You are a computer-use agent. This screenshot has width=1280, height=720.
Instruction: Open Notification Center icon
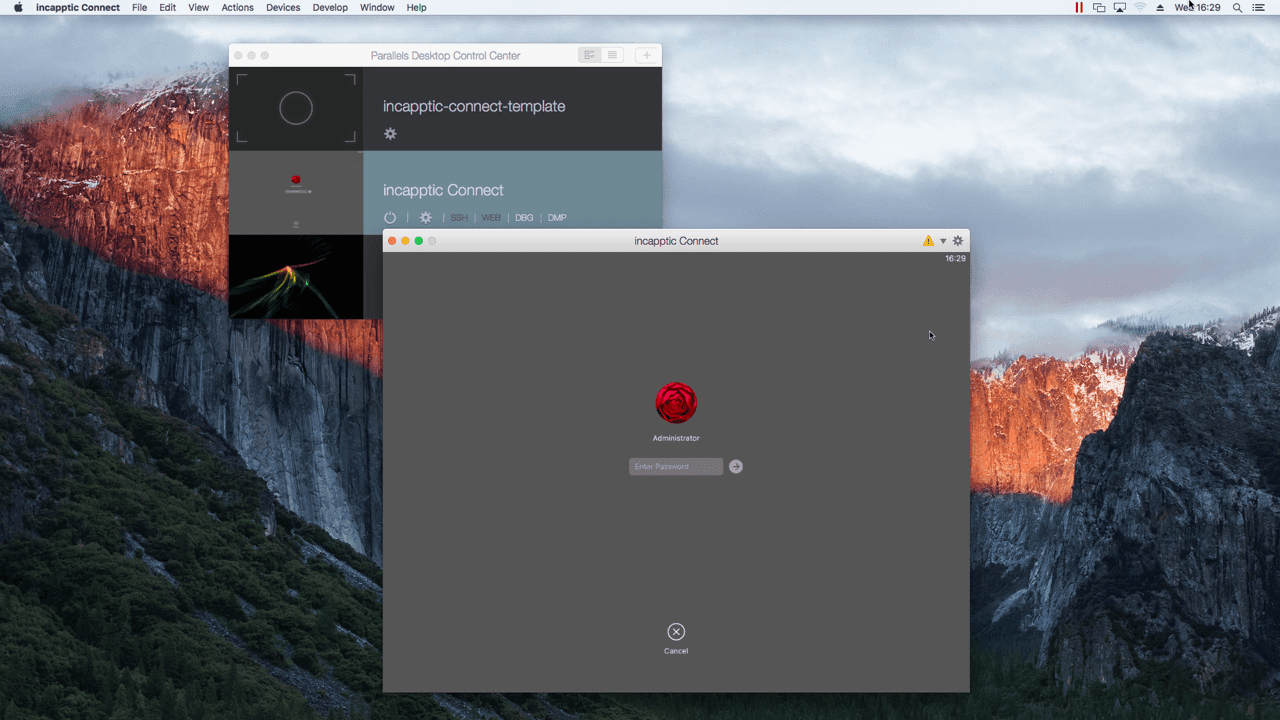(1259, 7)
